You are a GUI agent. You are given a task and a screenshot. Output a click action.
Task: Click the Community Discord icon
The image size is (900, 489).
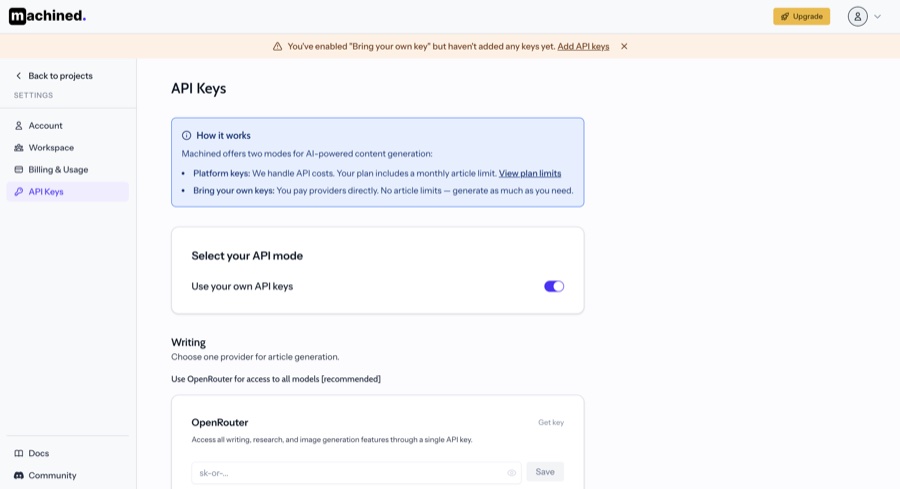pyautogui.click(x=18, y=475)
